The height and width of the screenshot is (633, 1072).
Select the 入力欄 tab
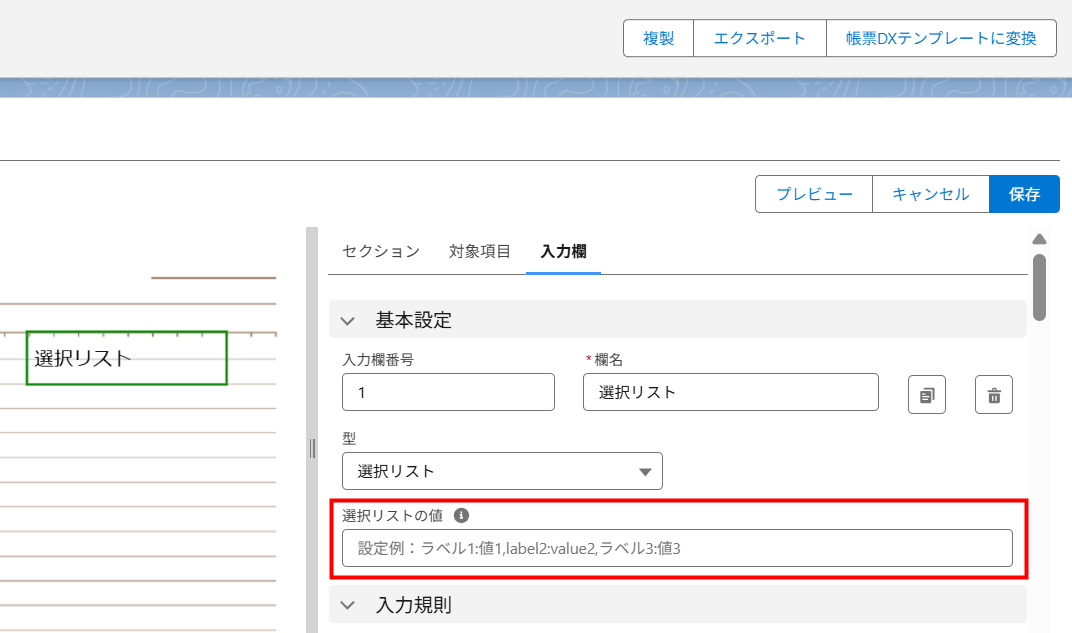point(564,252)
